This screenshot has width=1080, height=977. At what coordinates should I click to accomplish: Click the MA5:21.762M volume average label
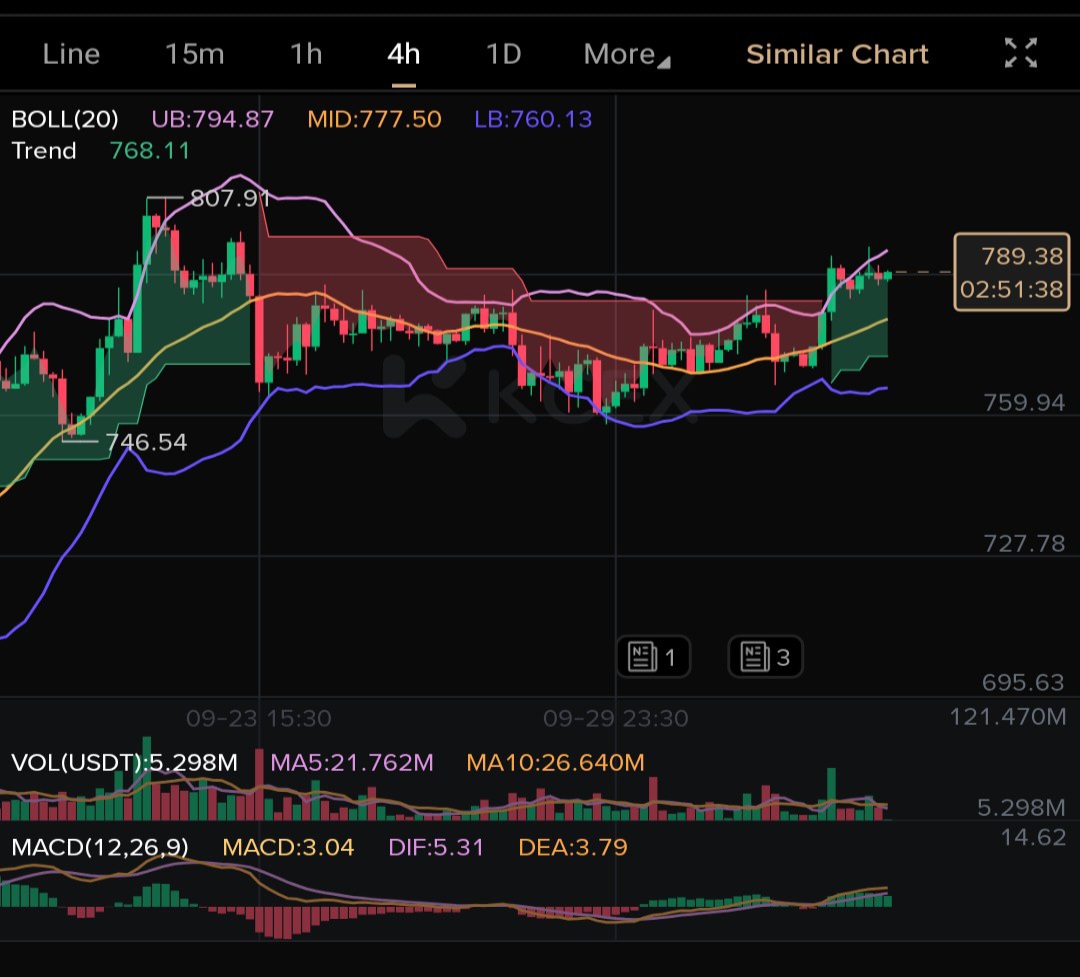click(352, 762)
